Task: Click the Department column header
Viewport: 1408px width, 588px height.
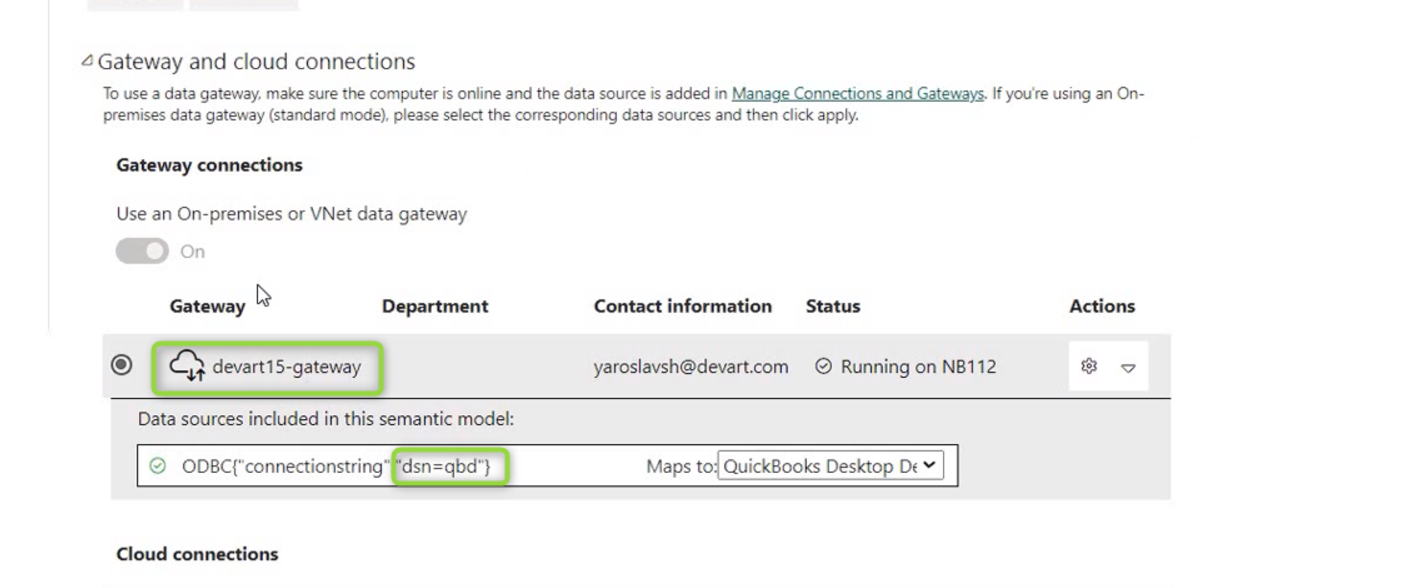Action: tap(435, 307)
